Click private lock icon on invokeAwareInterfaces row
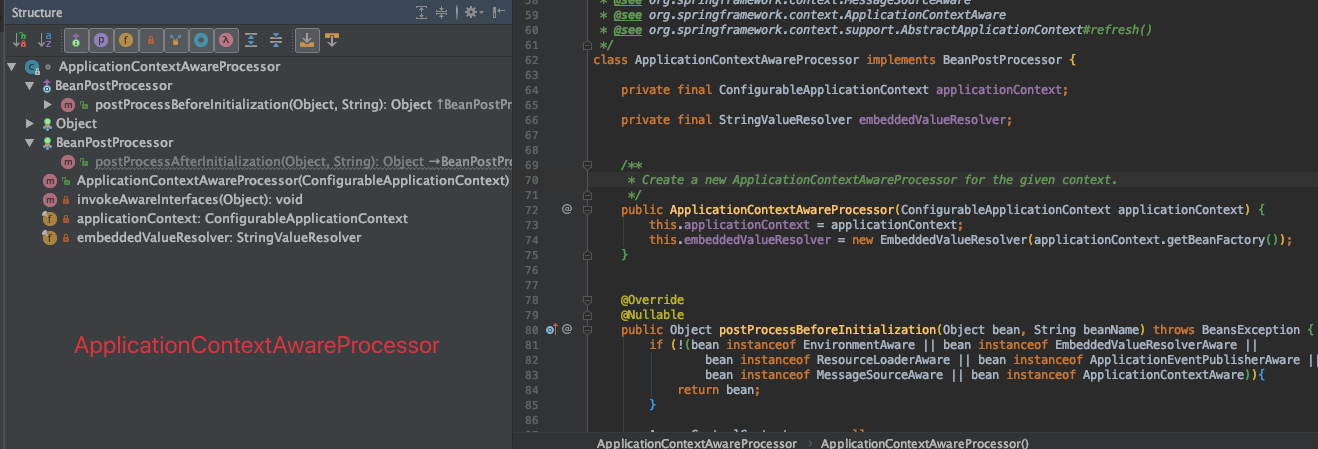The width and height of the screenshot is (1318, 449). click(66, 200)
